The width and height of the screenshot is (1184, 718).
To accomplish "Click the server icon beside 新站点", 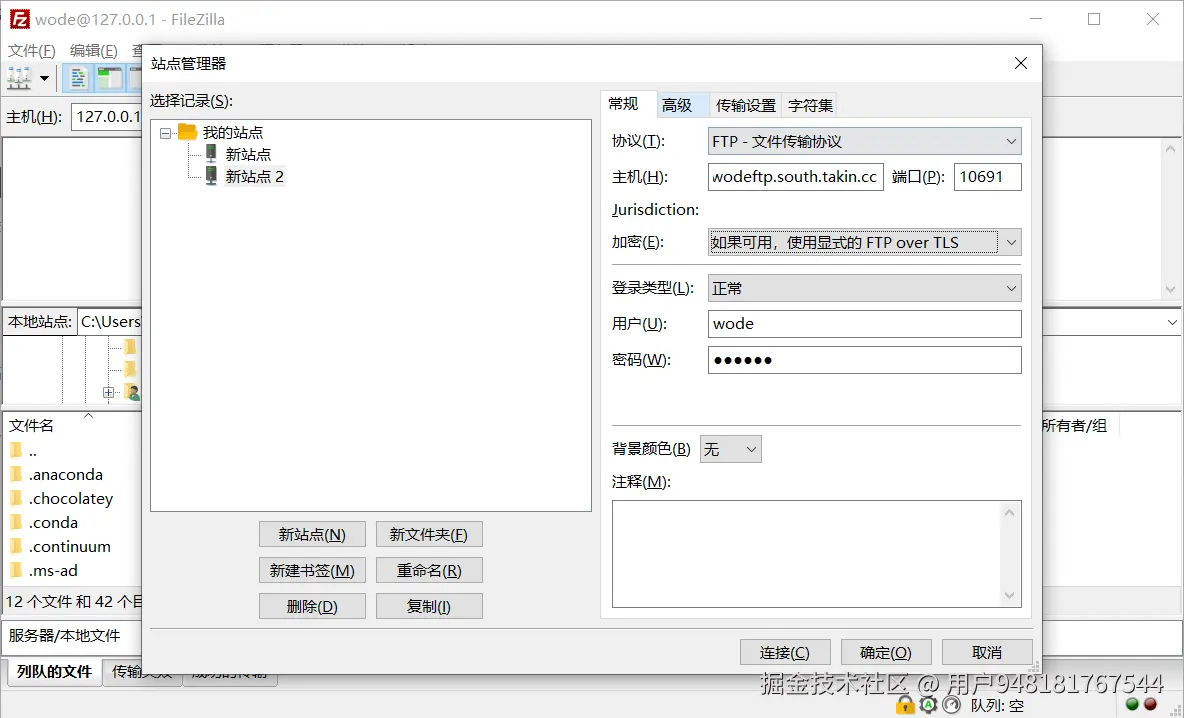I will click(x=211, y=153).
